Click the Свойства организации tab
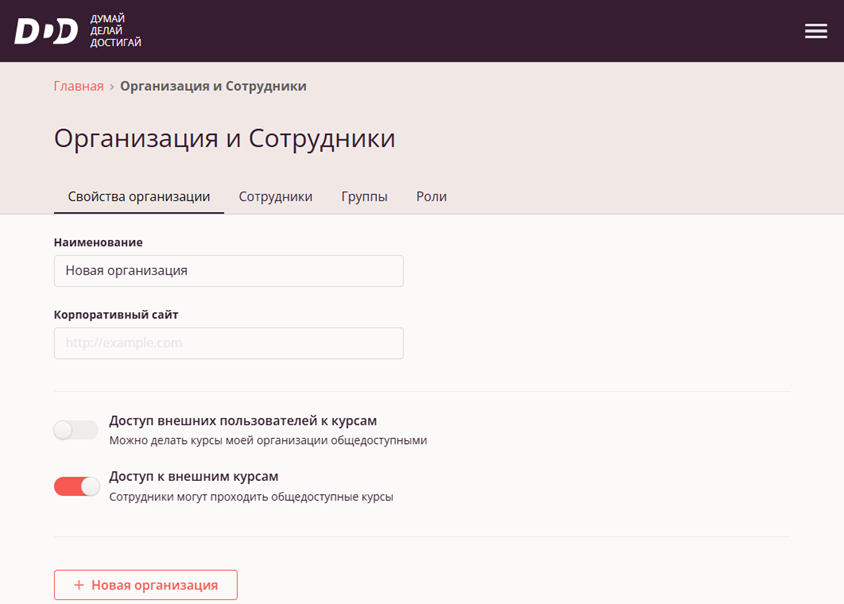 (139, 197)
